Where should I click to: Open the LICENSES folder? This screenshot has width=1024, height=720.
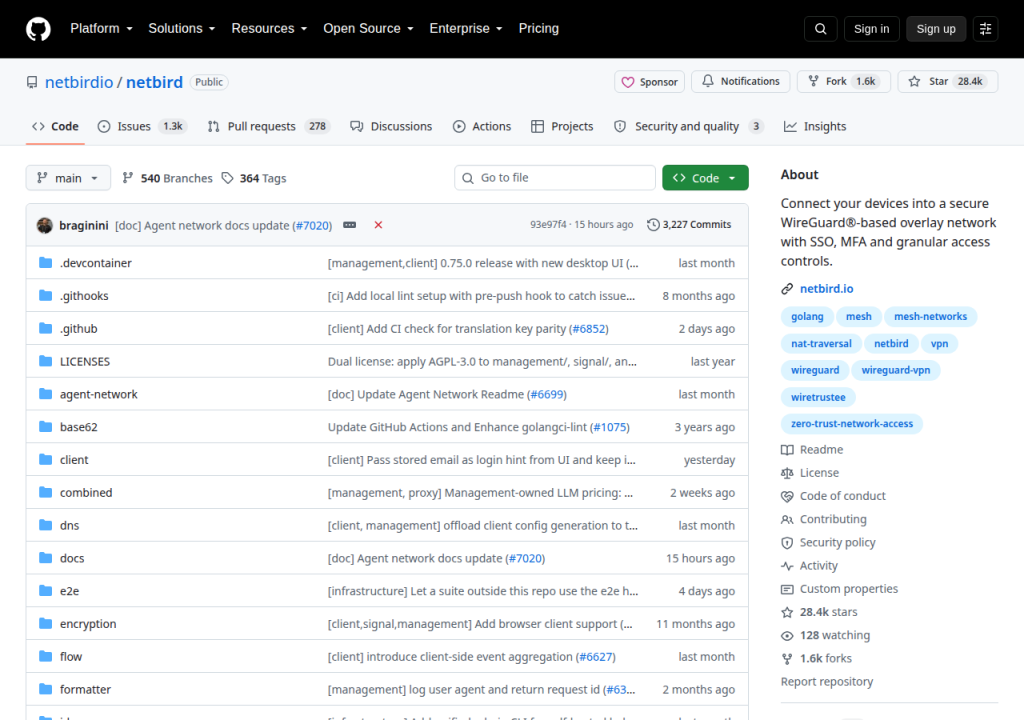85,361
